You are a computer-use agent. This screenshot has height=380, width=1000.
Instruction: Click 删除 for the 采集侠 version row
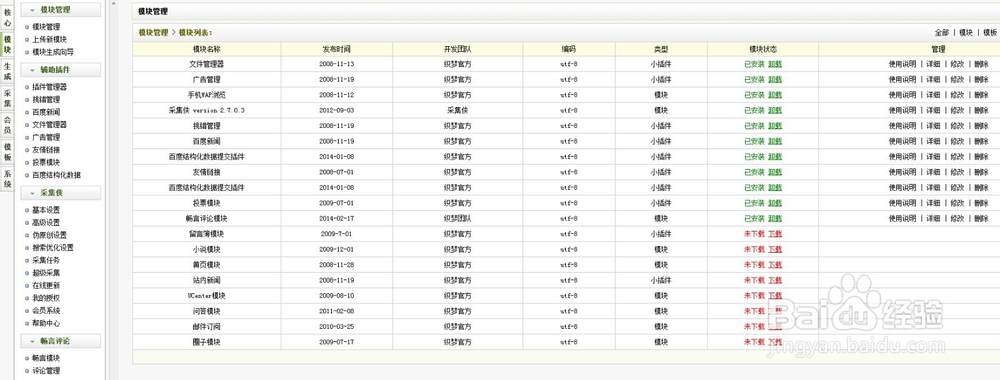click(981, 110)
